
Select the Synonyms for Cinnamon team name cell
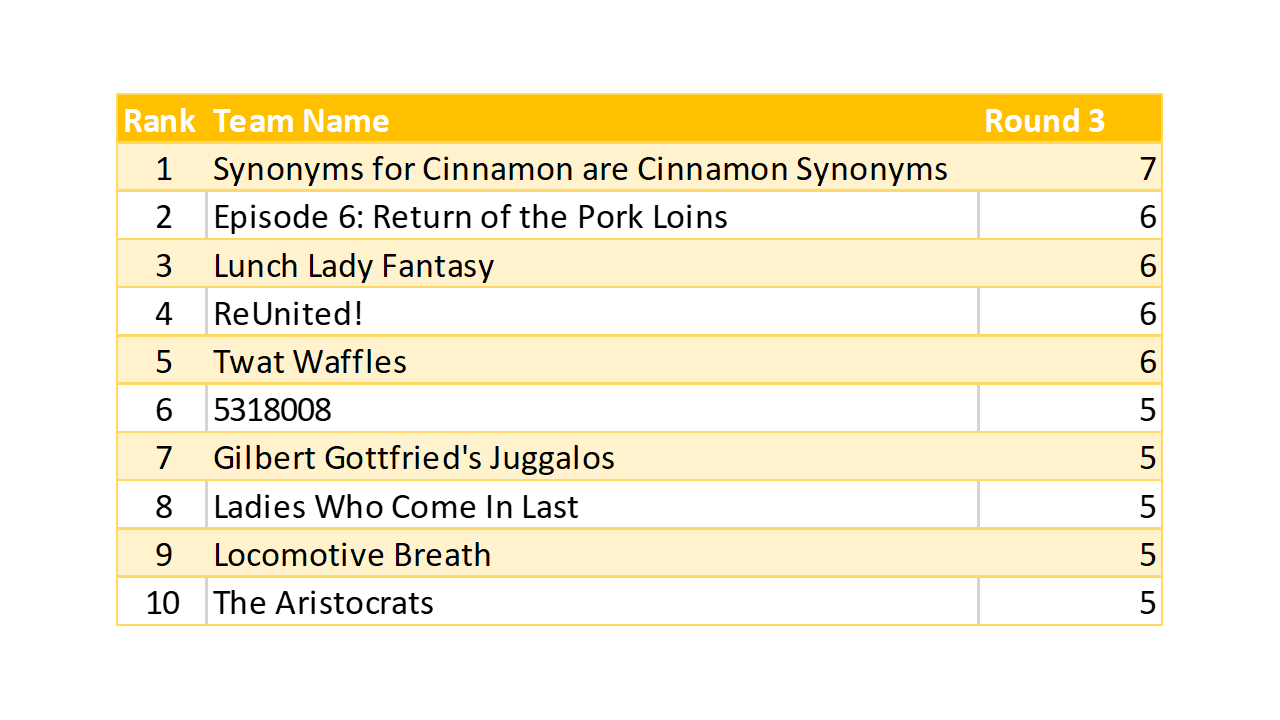click(x=580, y=169)
